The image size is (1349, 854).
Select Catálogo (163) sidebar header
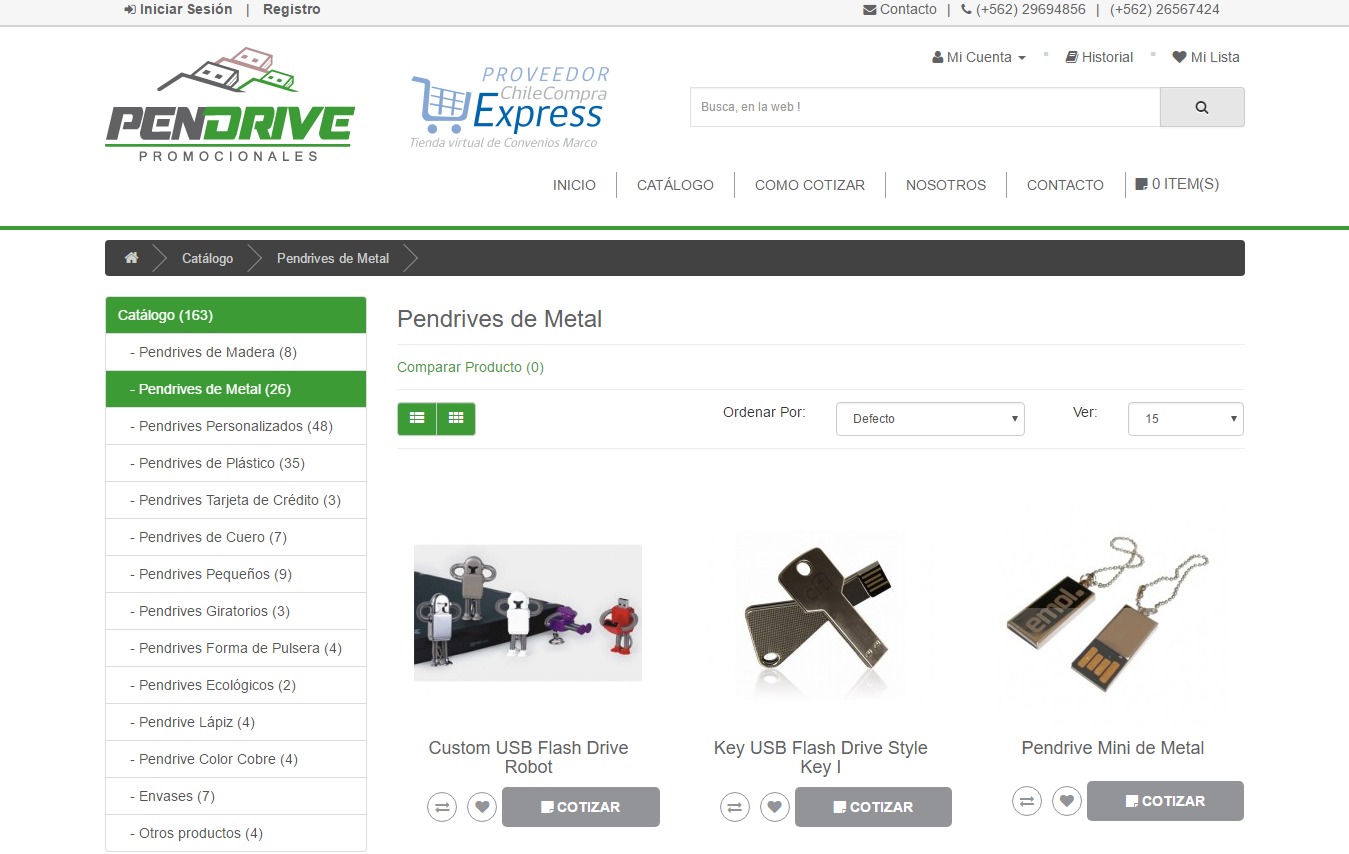[x=236, y=315]
